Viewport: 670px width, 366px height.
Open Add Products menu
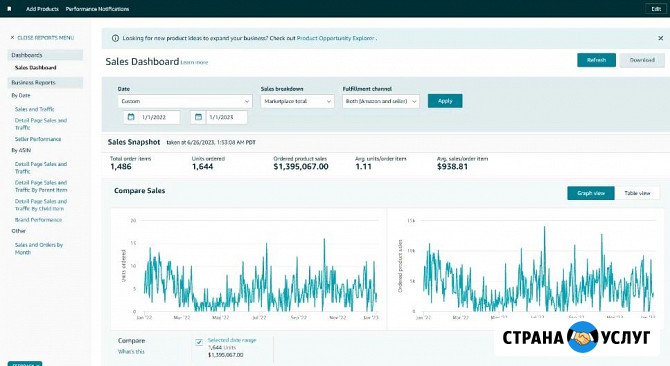pyautogui.click(x=42, y=9)
